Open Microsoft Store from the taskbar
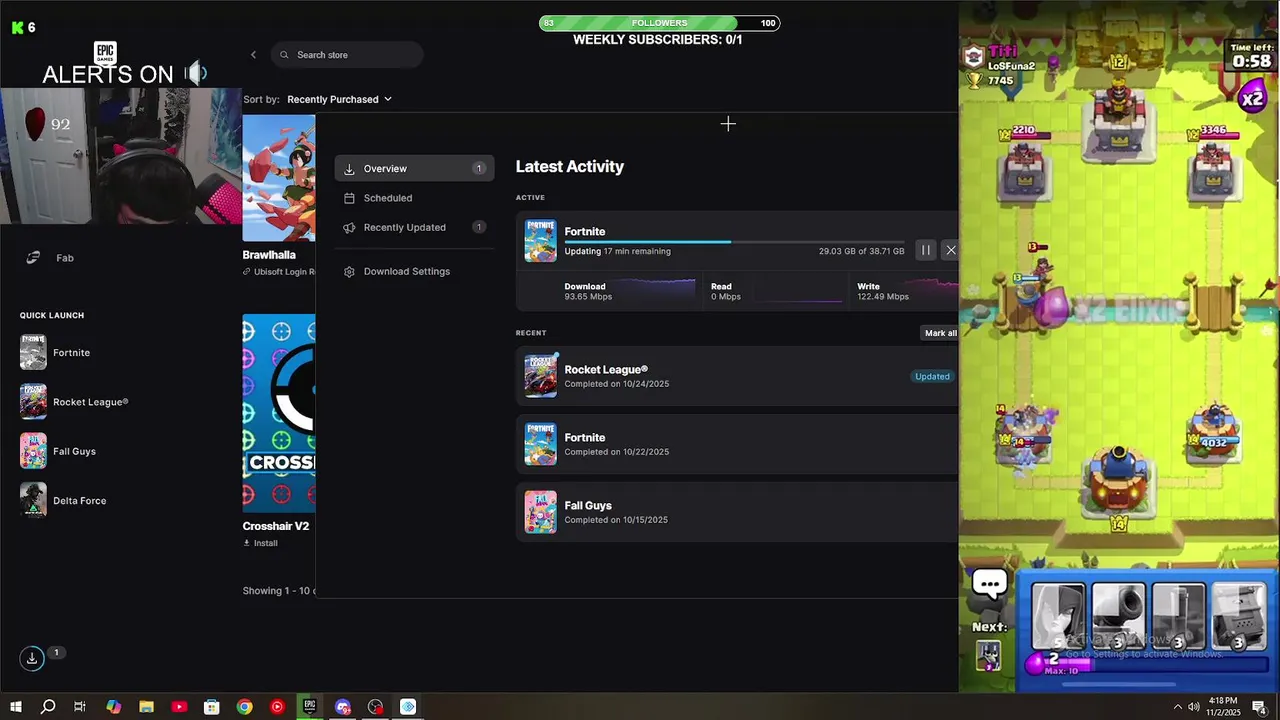This screenshot has height=720, width=1280. (x=212, y=707)
